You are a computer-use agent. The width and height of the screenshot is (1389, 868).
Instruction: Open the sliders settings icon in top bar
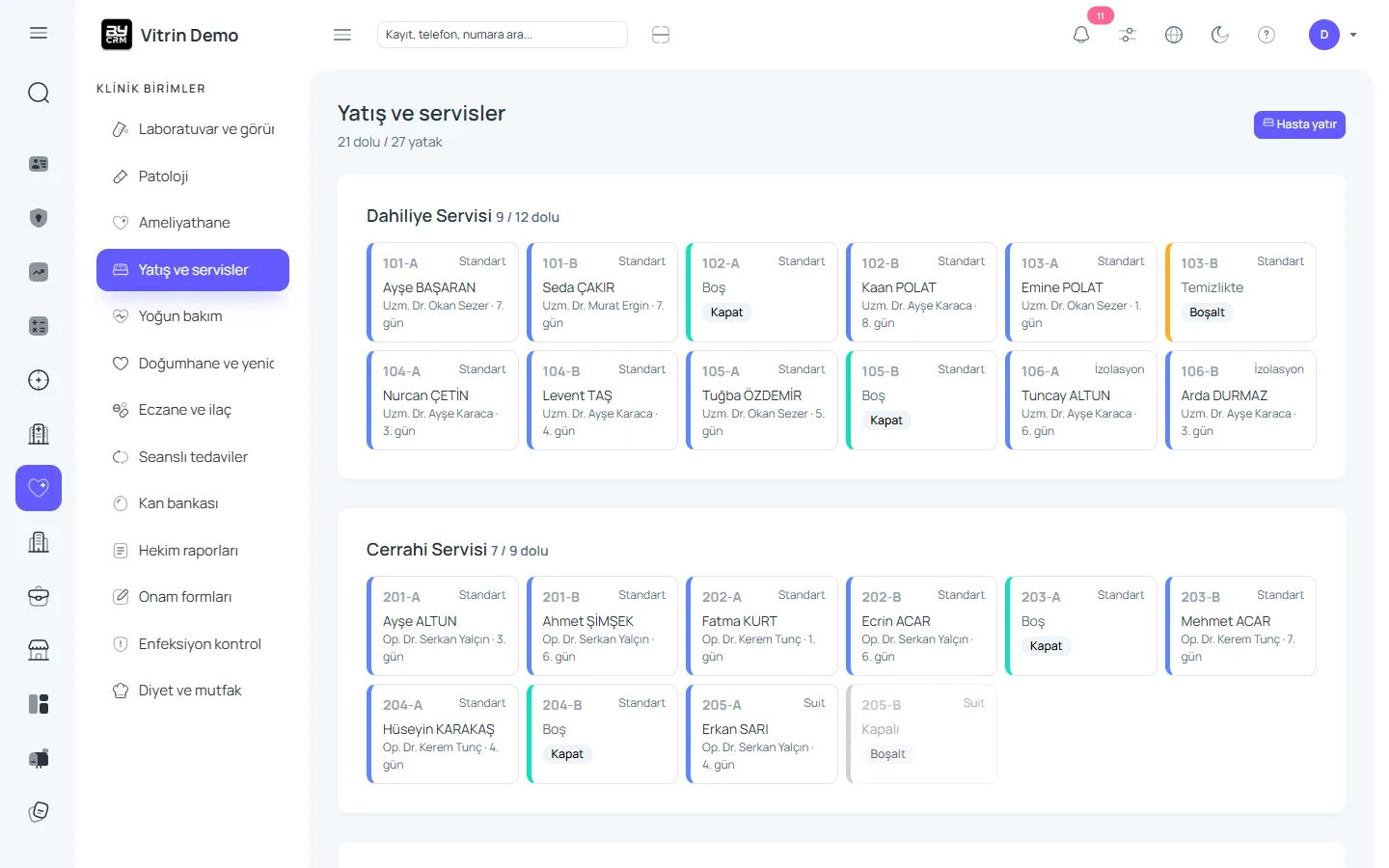1128,35
